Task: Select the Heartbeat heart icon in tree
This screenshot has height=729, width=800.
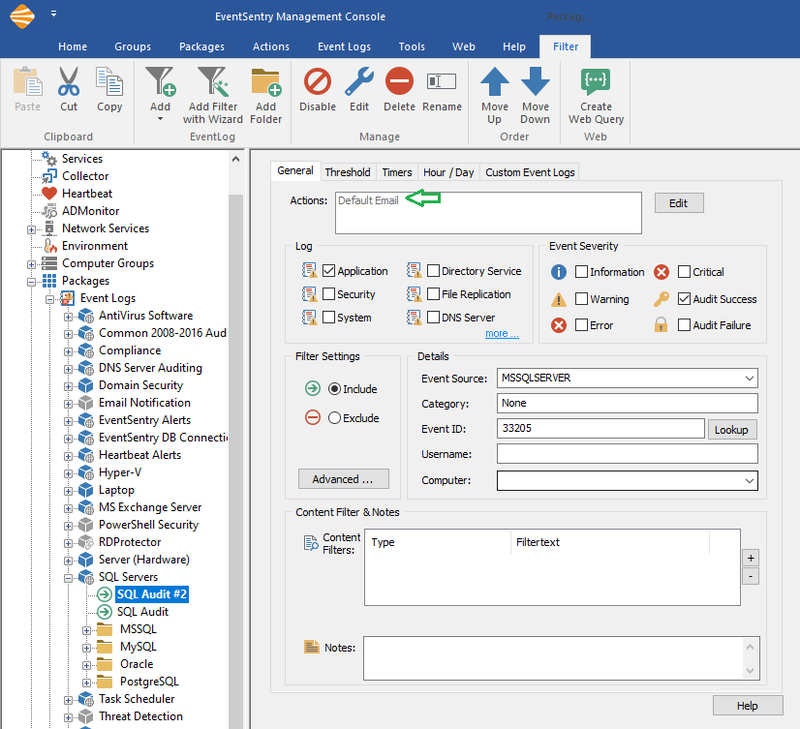Action: coord(49,193)
